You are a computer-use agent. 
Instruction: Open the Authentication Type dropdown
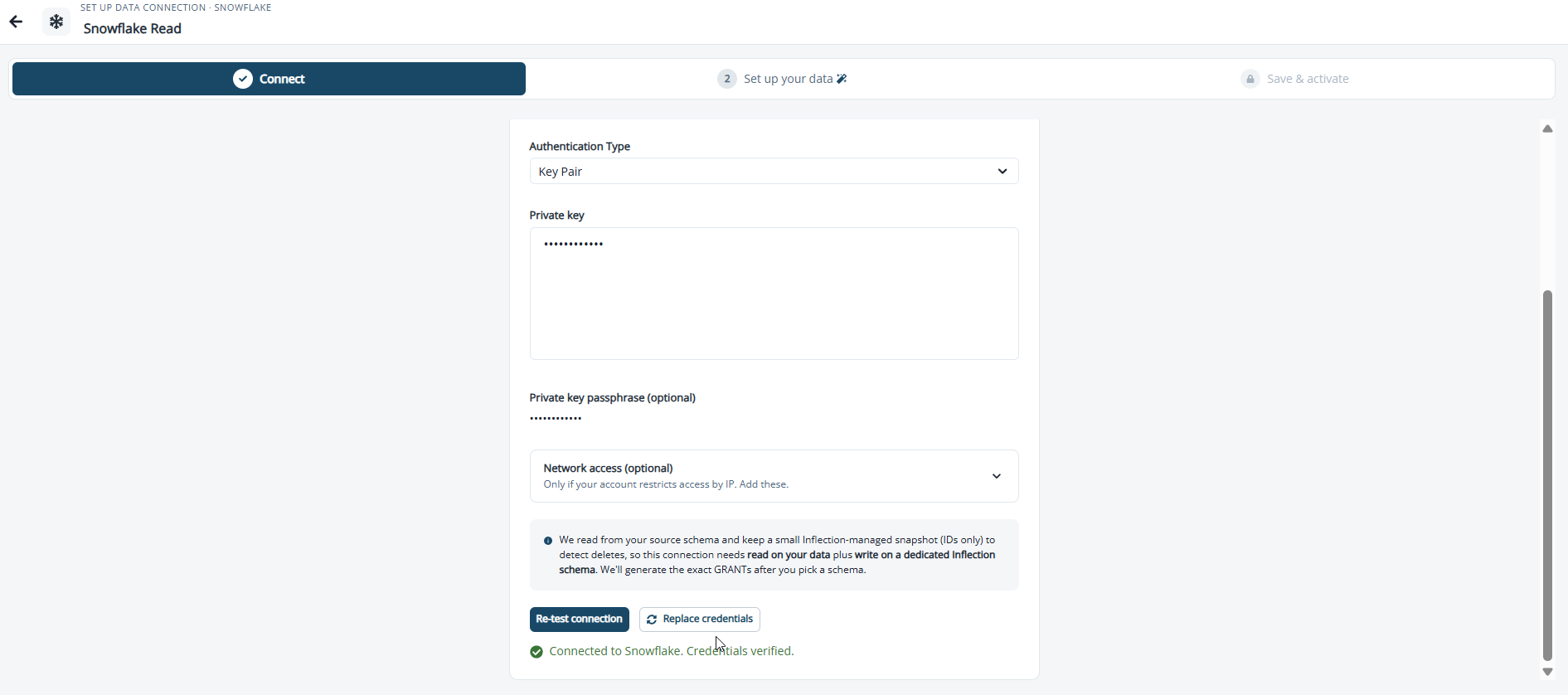(x=774, y=172)
